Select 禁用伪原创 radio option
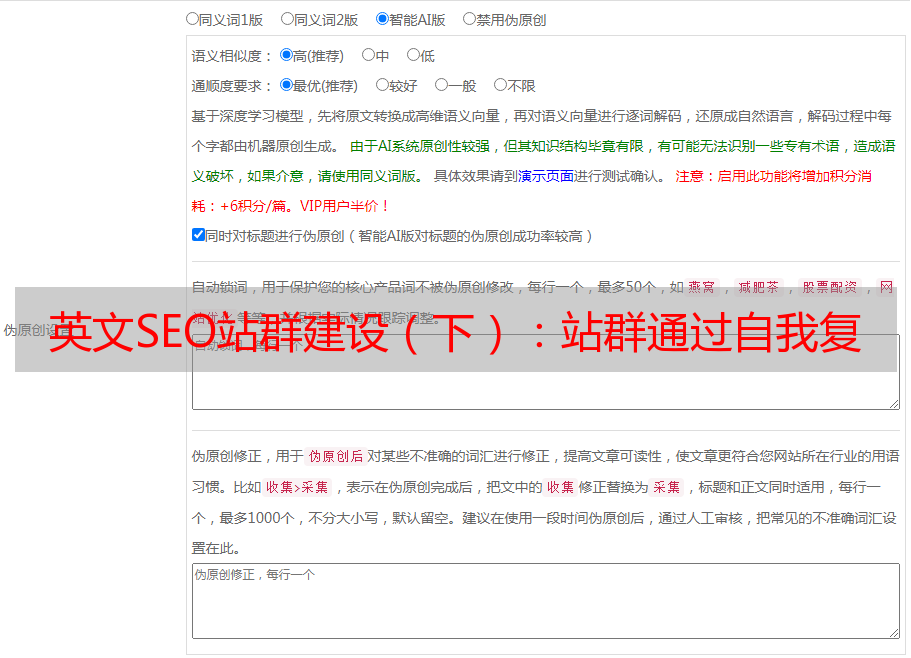The width and height of the screenshot is (911, 658). pyautogui.click(x=469, y=19)
